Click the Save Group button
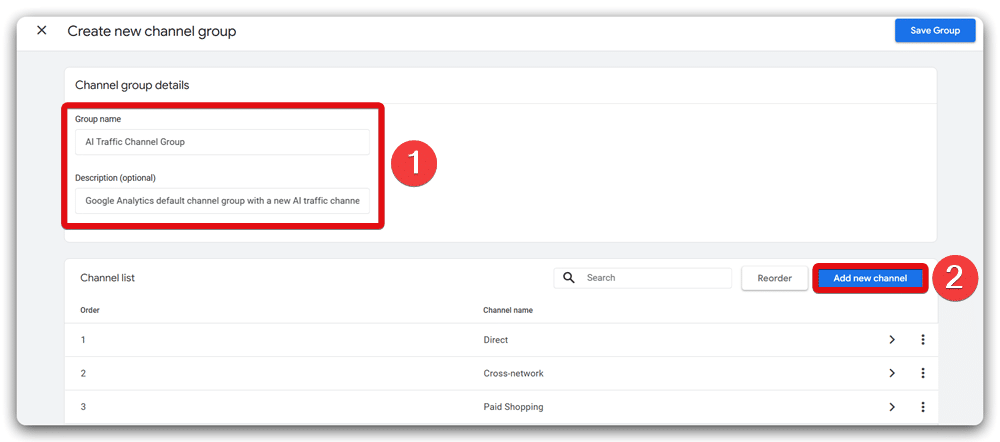Viewport: 1000px width, 442px height. (x=935, y=31)
